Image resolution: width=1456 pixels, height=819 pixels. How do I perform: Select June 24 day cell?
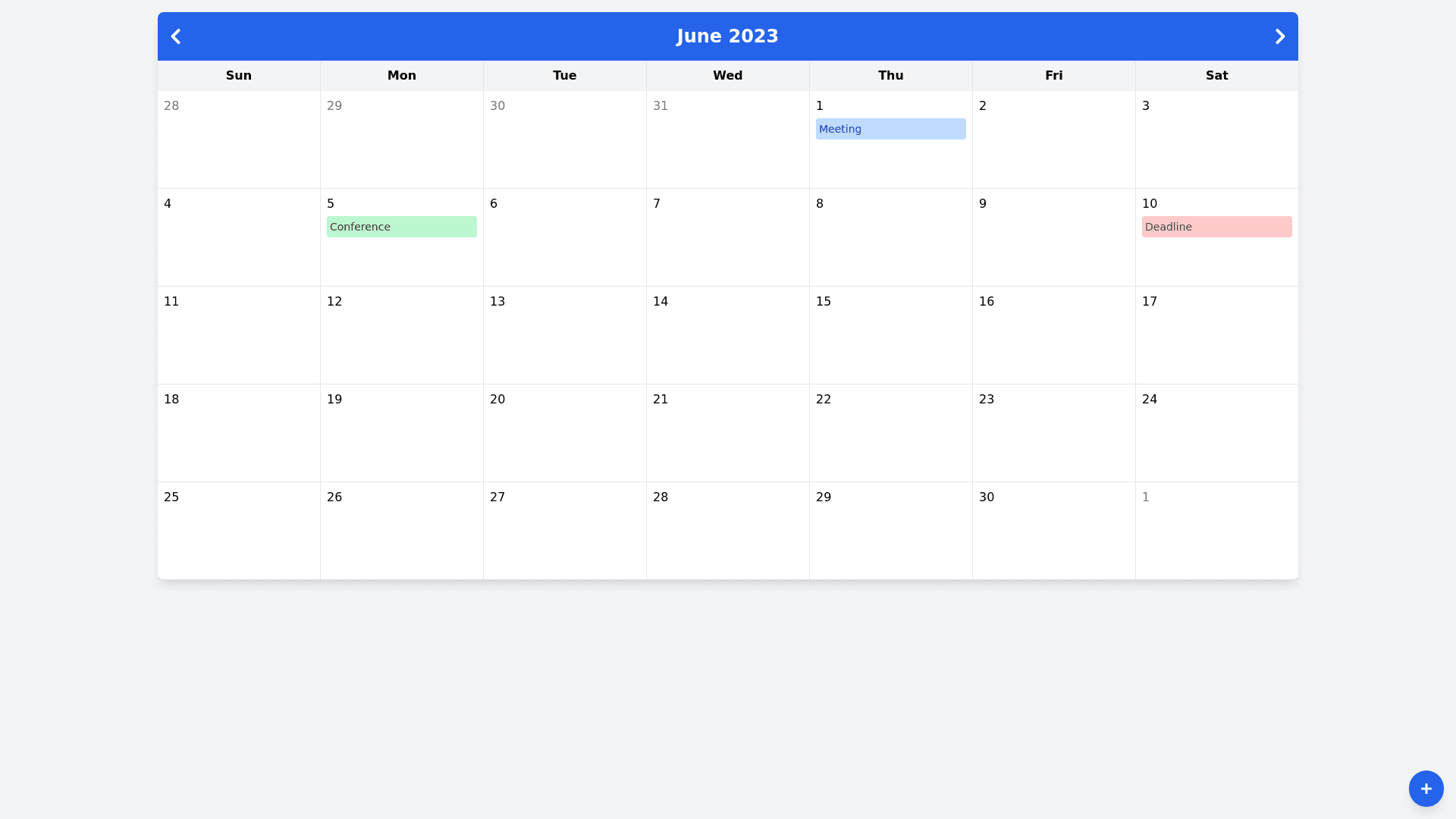1216,433
